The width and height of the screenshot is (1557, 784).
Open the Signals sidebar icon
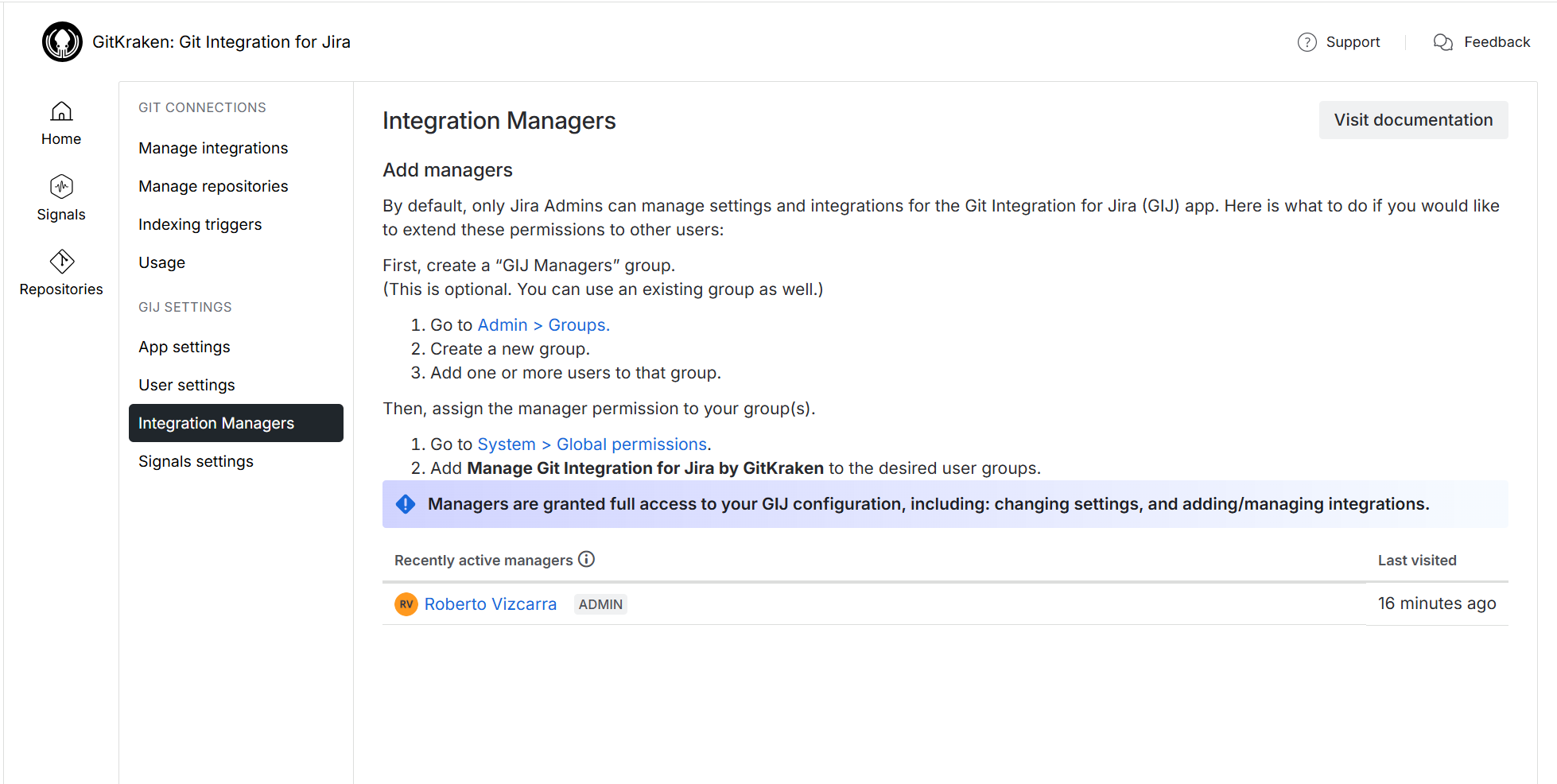[x=61, y=187]
